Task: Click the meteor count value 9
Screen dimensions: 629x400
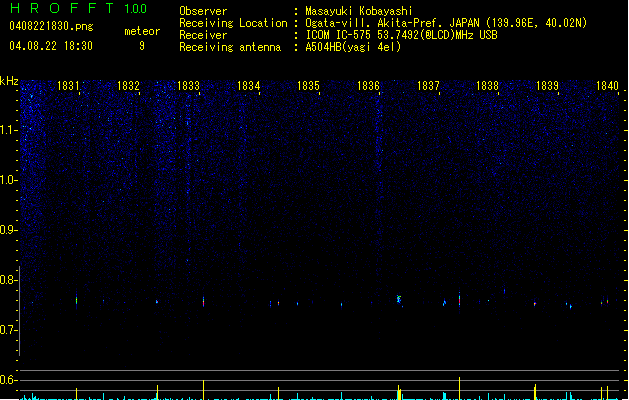Action: [x=142, y=46]
